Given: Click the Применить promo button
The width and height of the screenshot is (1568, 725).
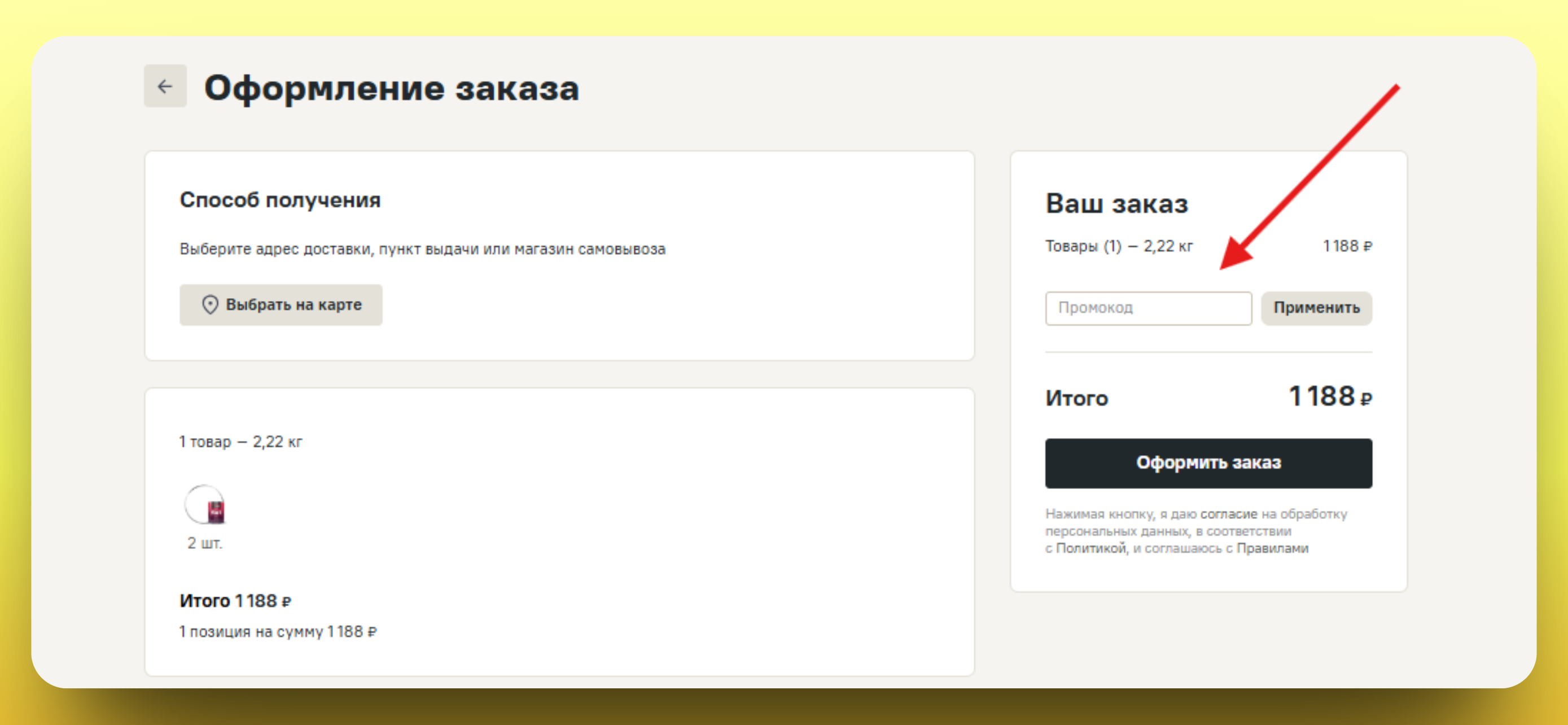Looking at the screenshot, I should tap(1316, 308).
